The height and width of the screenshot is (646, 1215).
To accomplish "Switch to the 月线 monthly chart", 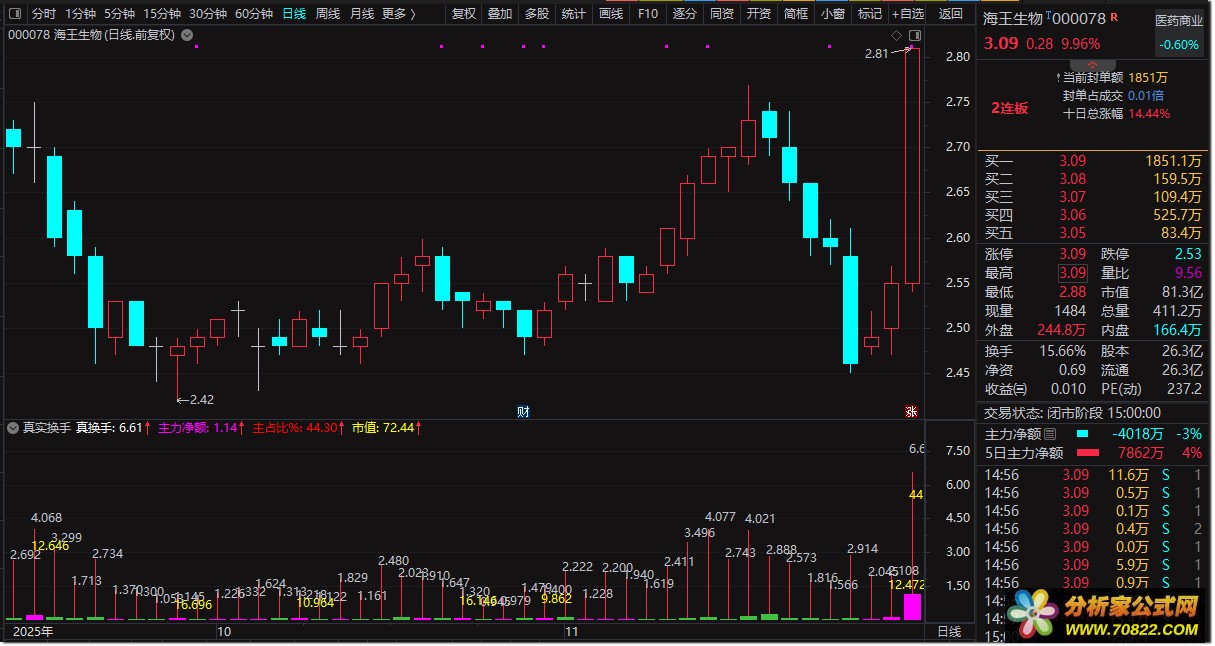I will 361,14.
